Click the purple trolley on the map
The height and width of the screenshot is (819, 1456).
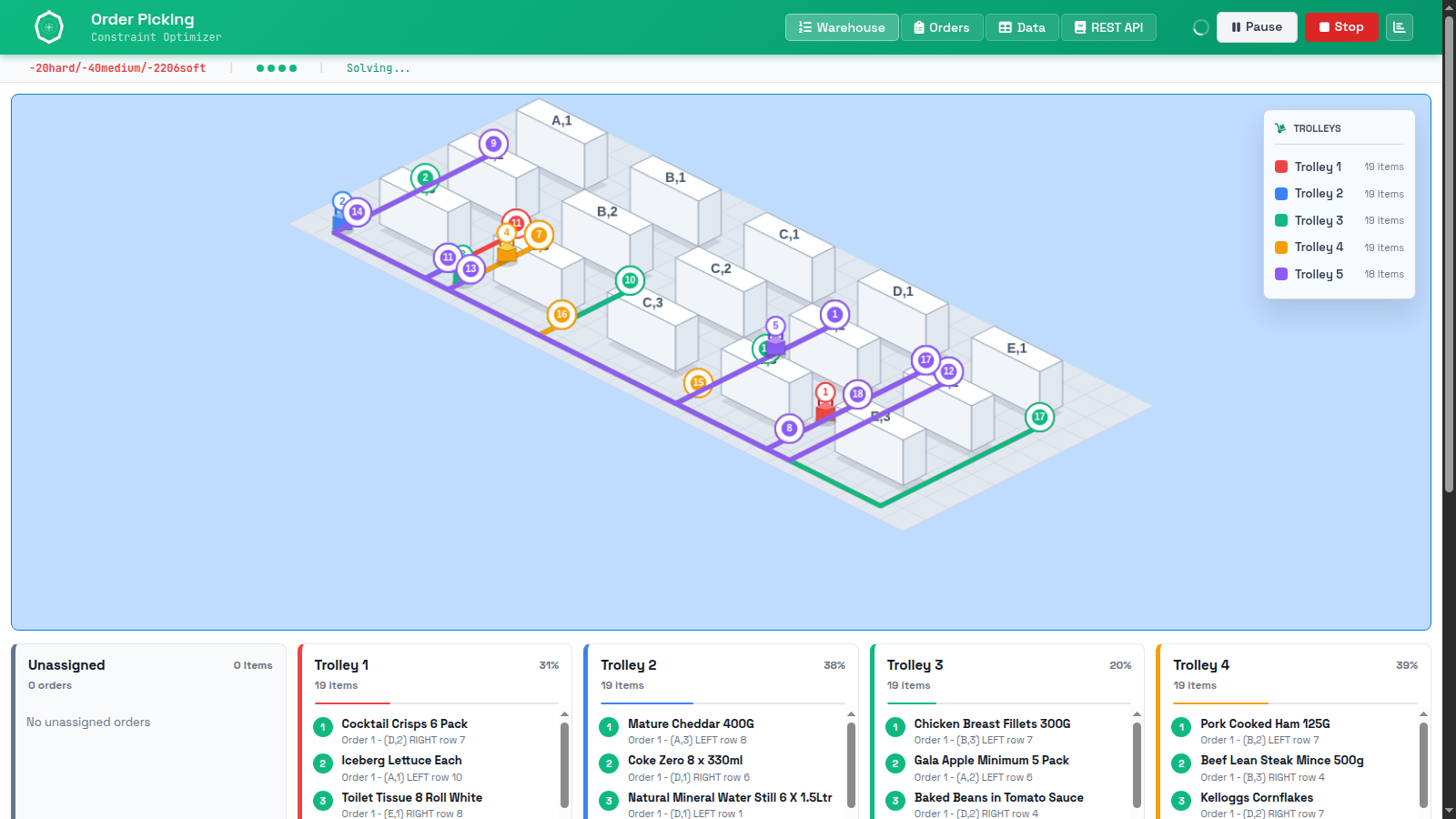(775, 346)
